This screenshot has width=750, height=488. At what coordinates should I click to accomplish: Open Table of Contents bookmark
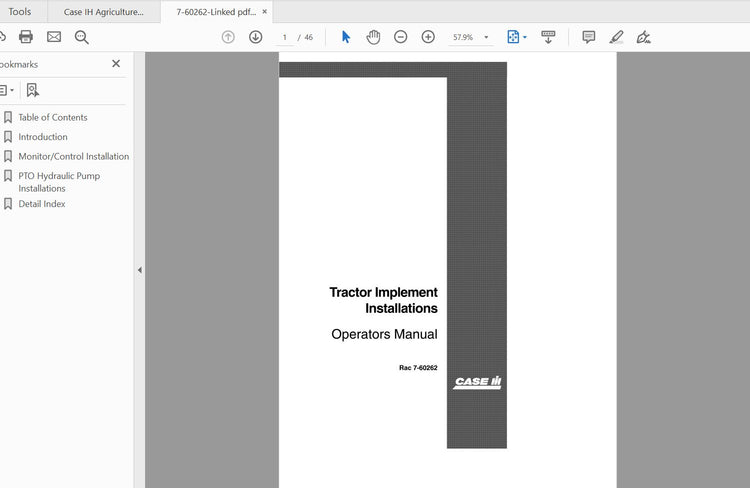pos(53,117)
